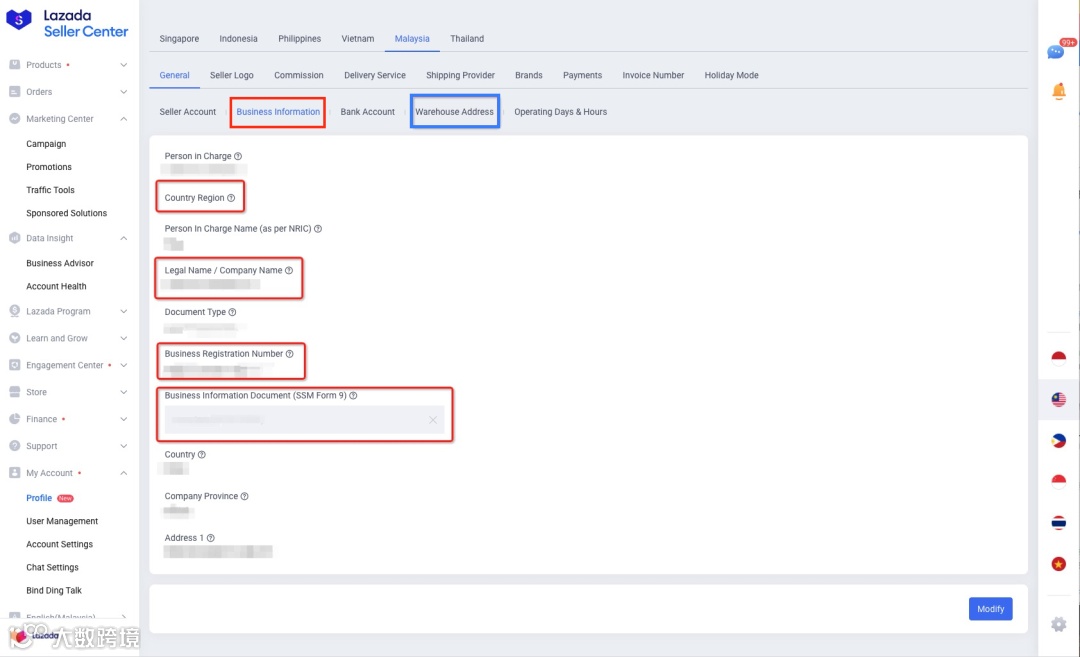Open Campaign under Marketing Center
The height and width of the screenshot is (657, 1080).
tap(46, 144)
